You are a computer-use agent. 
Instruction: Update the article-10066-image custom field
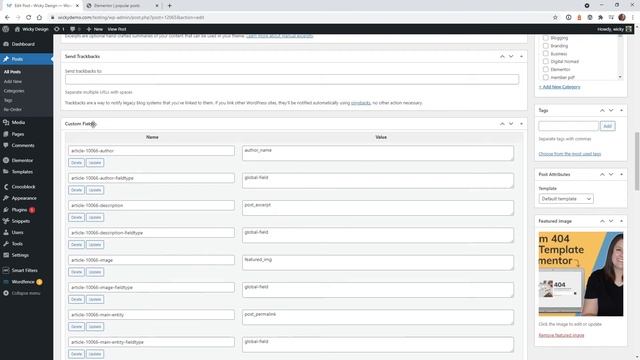point(95,272)
